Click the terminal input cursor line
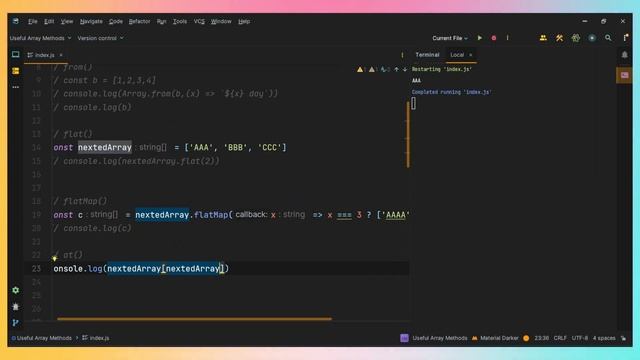The width and height of the screenshot is (640, 360). tap(413, 104)
